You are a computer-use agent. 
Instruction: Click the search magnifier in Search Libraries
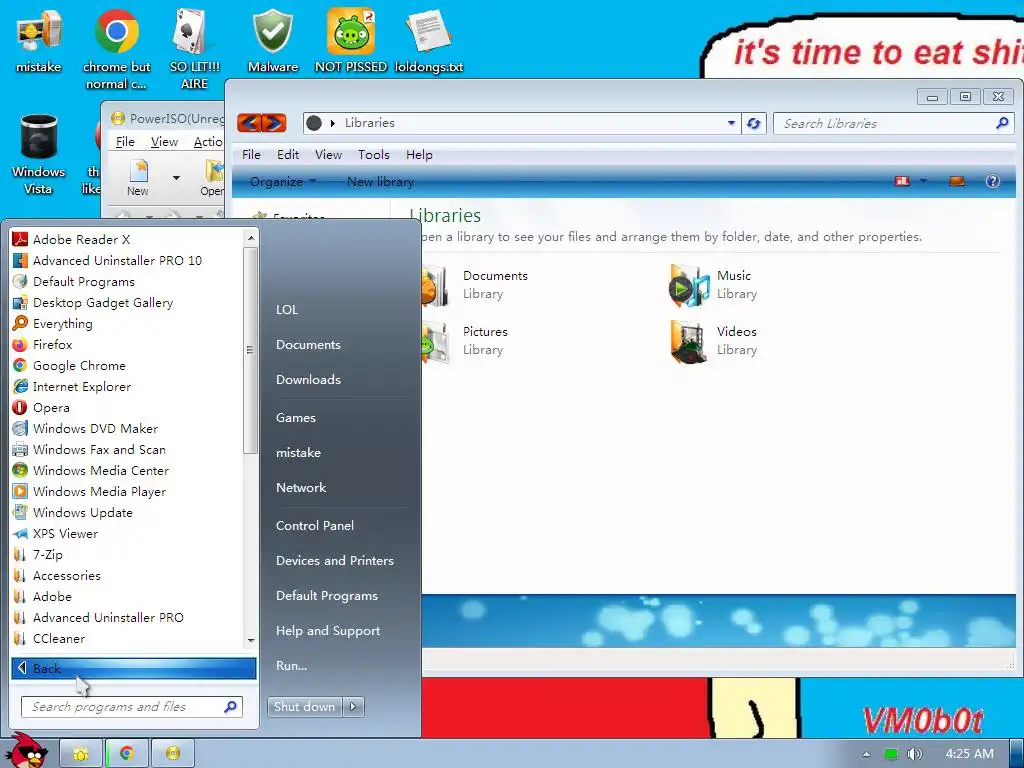1002,123
